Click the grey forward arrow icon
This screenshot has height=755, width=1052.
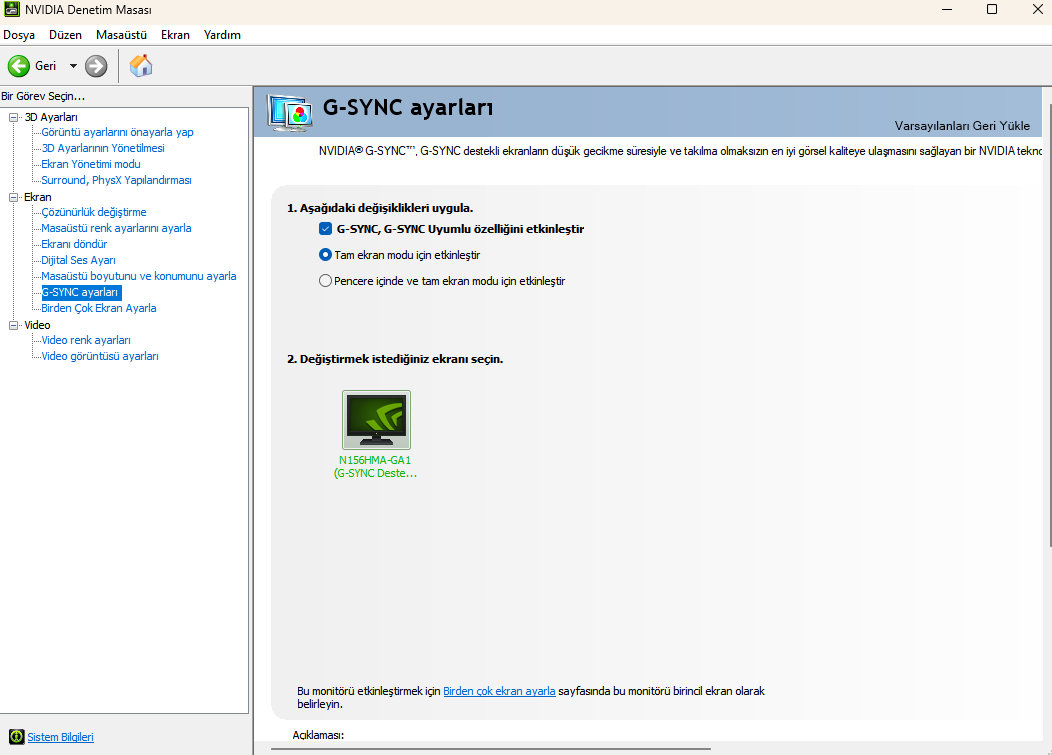[96, 66]
